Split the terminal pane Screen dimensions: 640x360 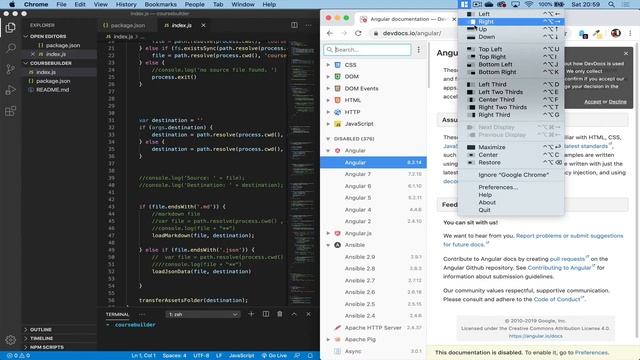point(266,314)
